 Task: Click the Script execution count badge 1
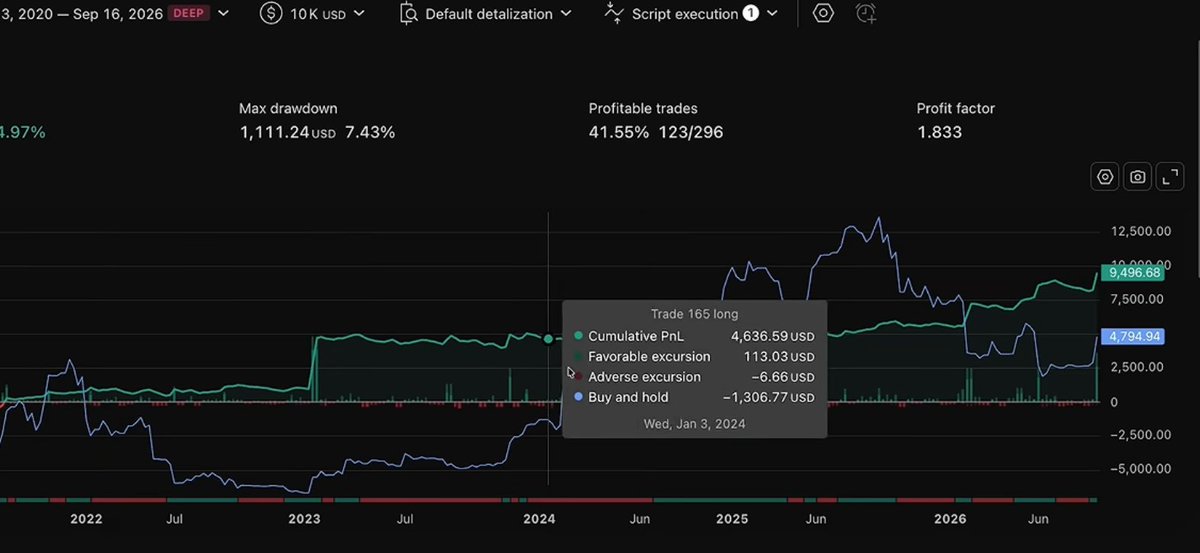point(750,14)
